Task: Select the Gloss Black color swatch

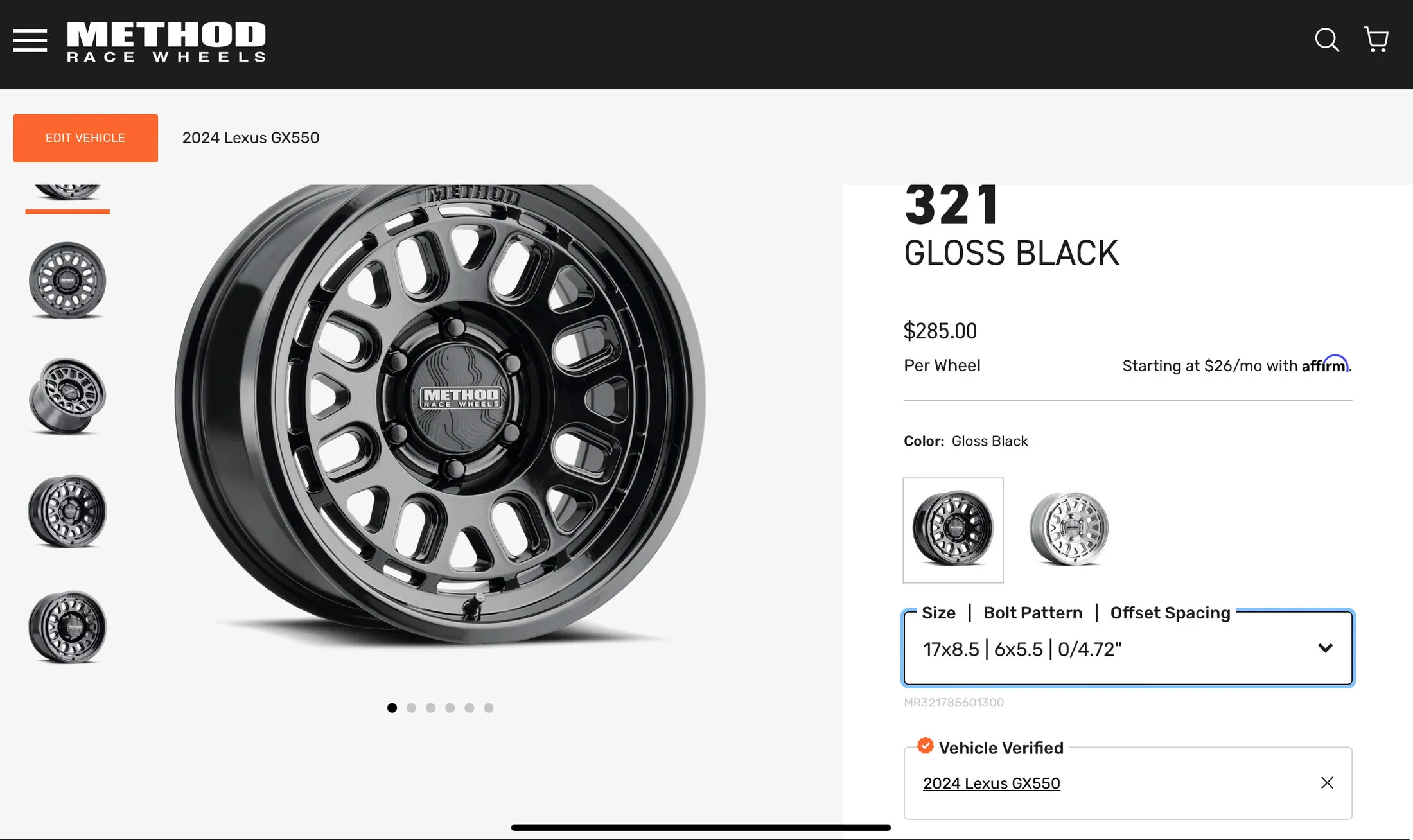Action: tap(953, 530)
